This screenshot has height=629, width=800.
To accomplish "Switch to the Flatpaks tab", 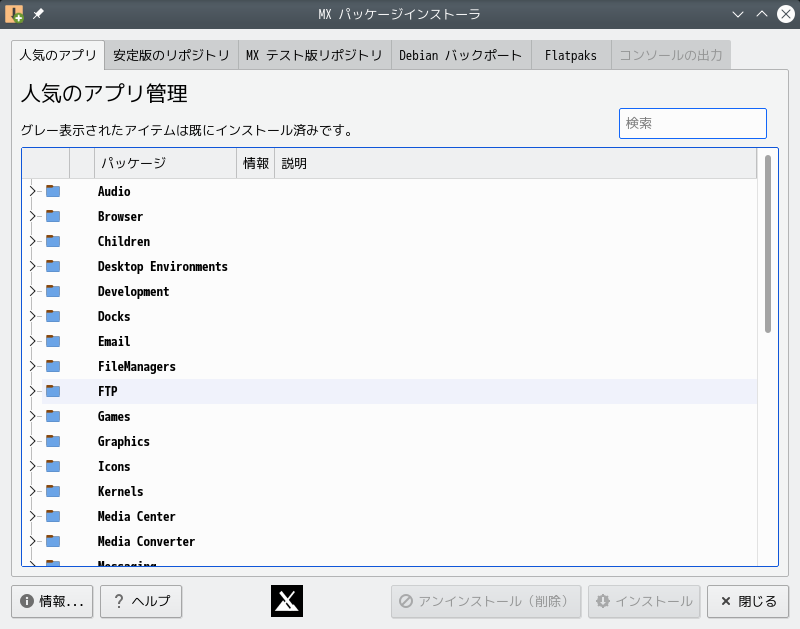I will tap(571, 55).
